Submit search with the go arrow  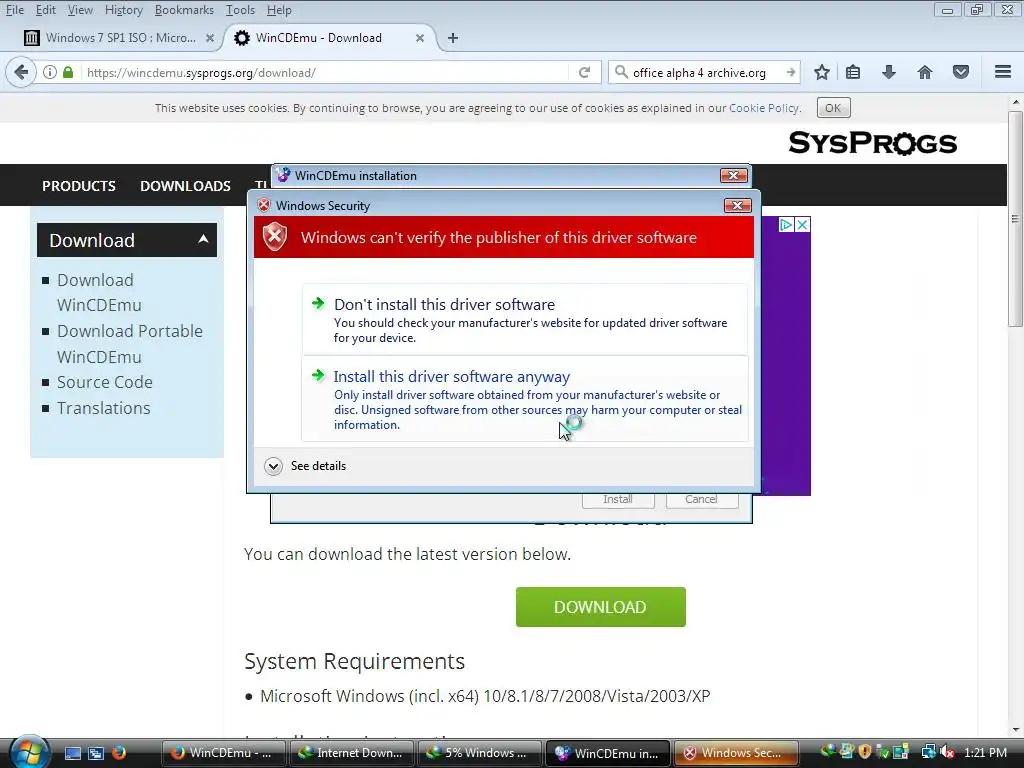pos(791,72)
